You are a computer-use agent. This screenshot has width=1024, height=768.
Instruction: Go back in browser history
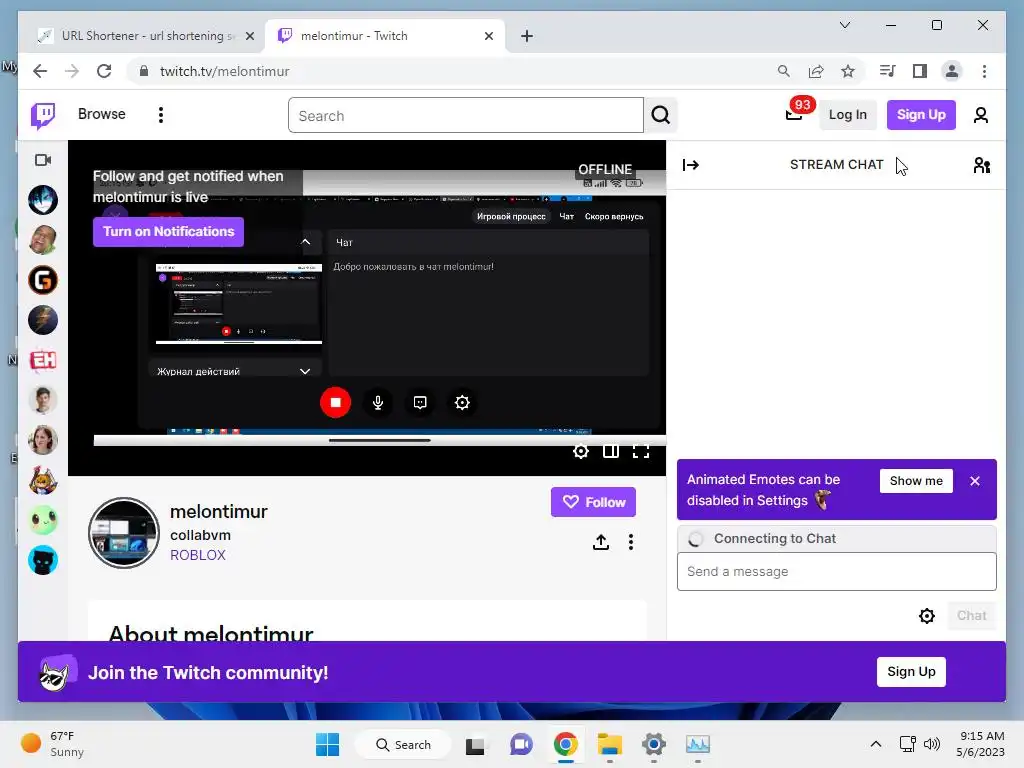[x=40, y=71]
